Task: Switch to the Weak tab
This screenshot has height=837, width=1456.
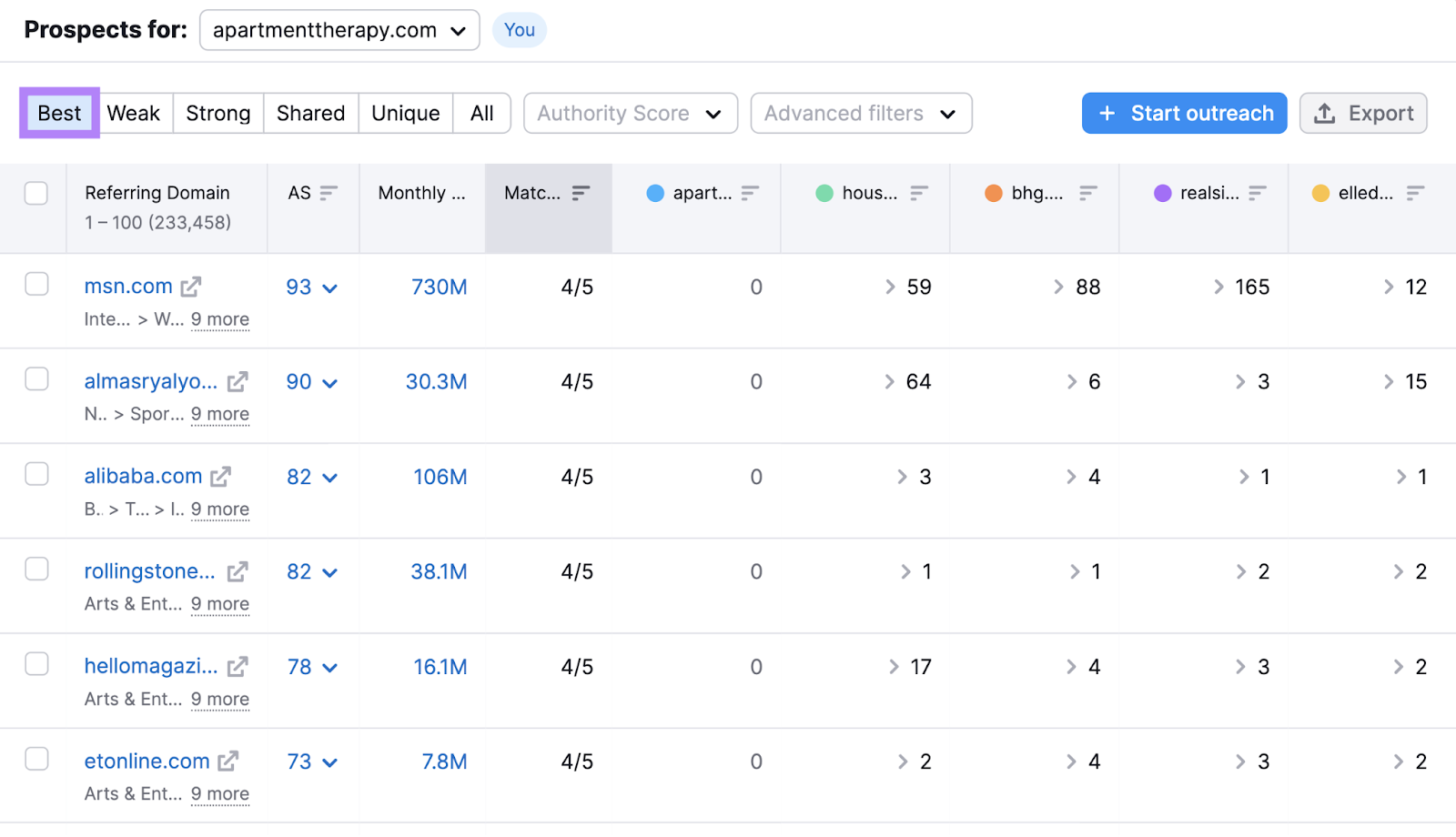Action: 134,114
